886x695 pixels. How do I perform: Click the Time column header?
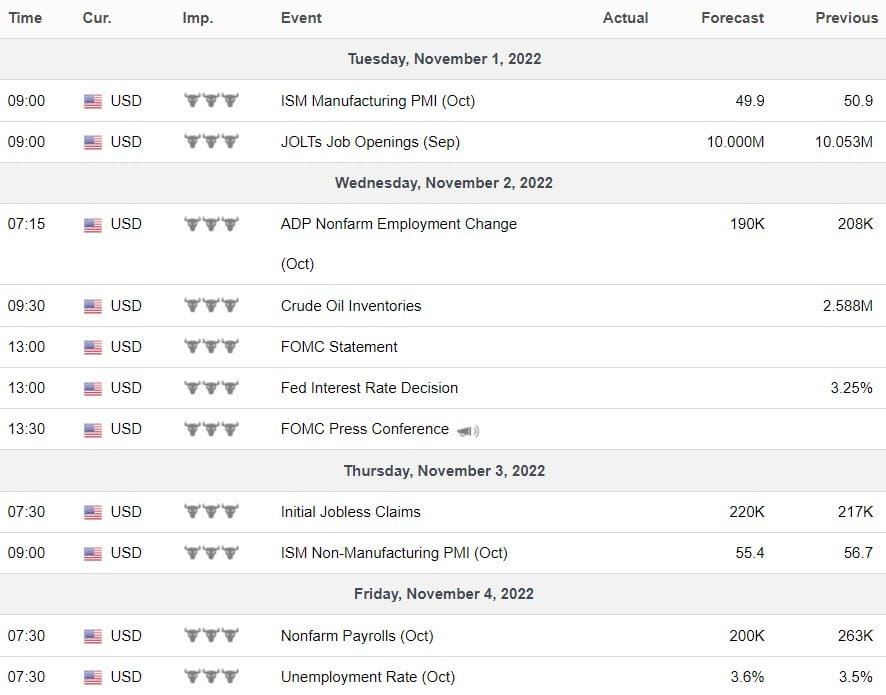[25, 18]
